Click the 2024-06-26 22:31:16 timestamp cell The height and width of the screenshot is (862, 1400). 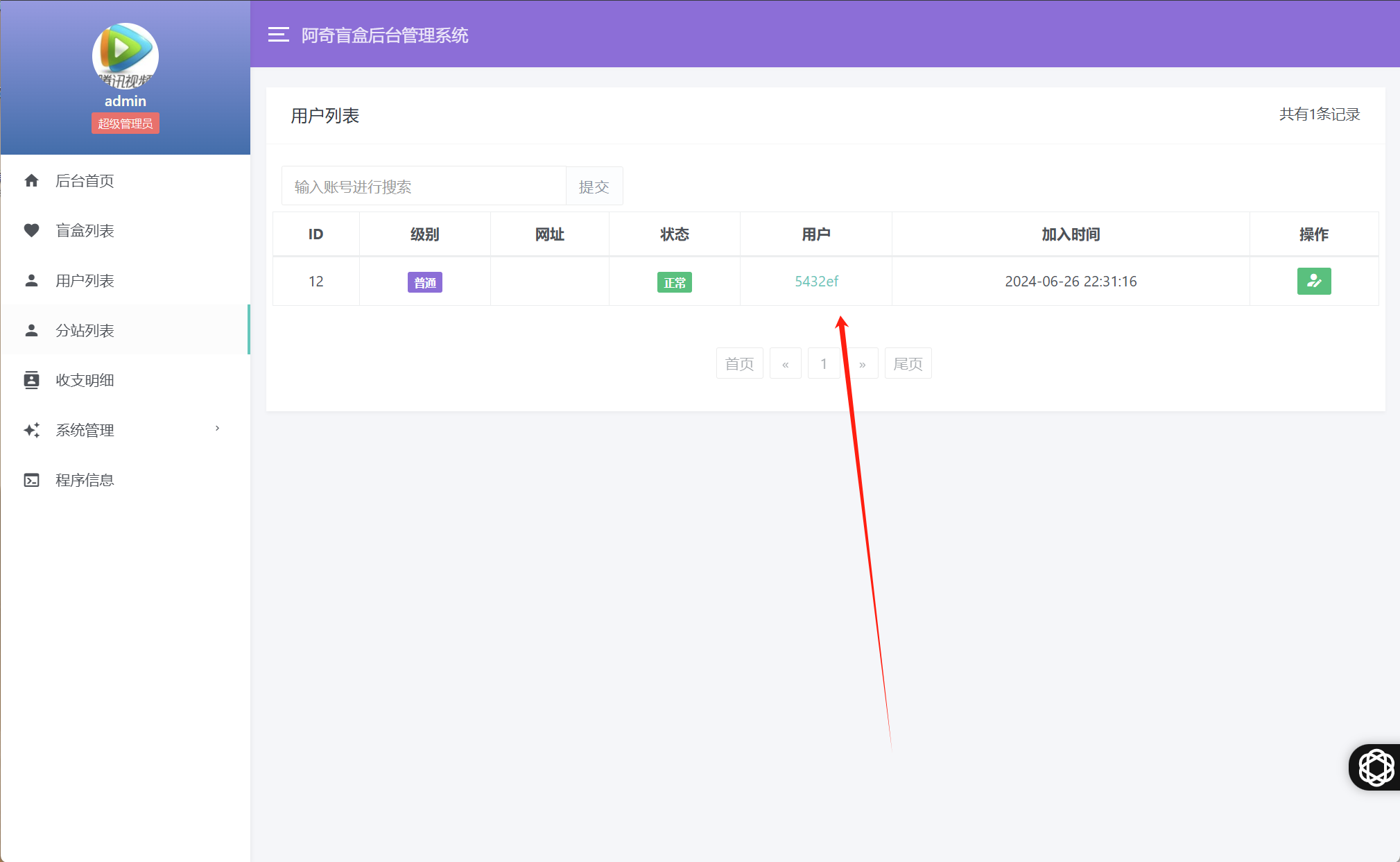(x=1071, y=281)
